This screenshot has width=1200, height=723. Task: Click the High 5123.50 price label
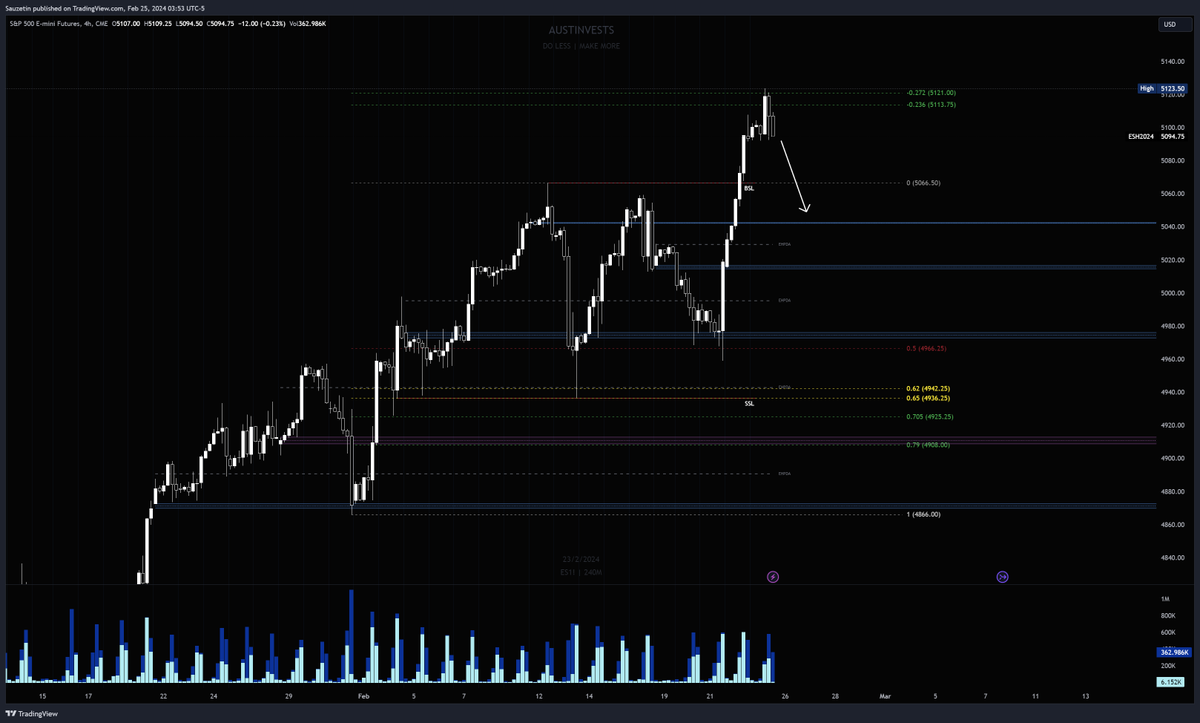click(x=1162, y=89)
